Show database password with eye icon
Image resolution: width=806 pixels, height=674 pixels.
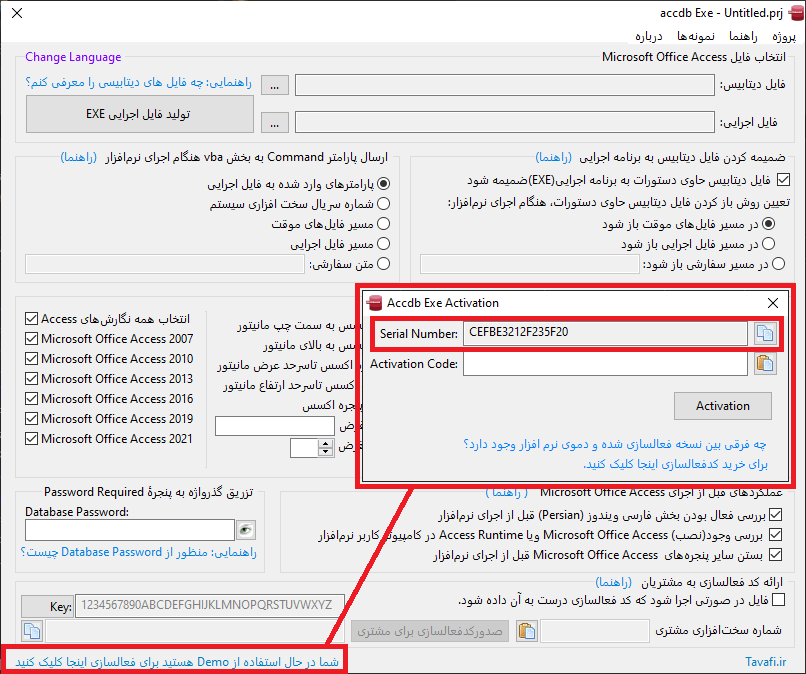click(x=246, y=530)
